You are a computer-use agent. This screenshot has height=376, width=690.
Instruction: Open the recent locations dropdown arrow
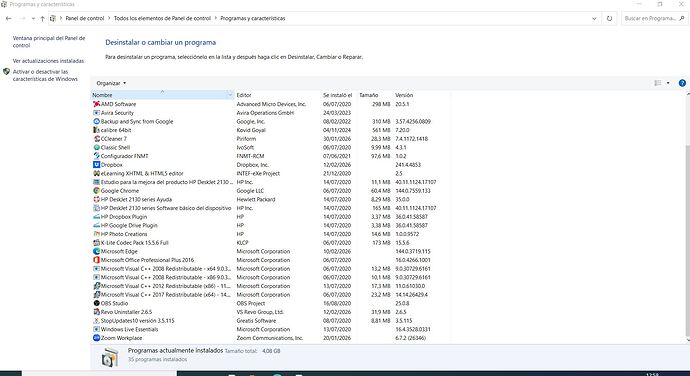tap(33, 18)
